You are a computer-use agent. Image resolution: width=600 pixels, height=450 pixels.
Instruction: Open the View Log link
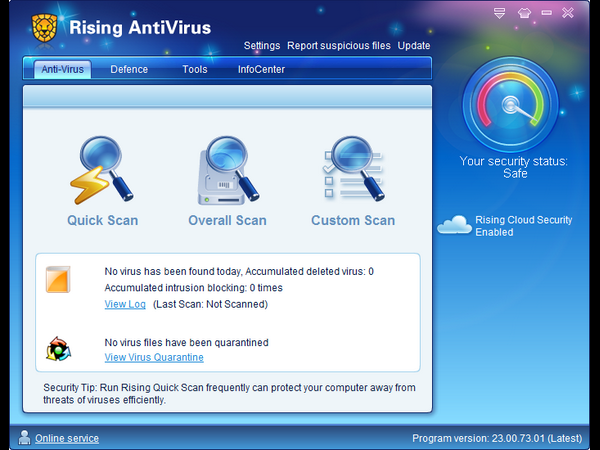tap(125, 304)
